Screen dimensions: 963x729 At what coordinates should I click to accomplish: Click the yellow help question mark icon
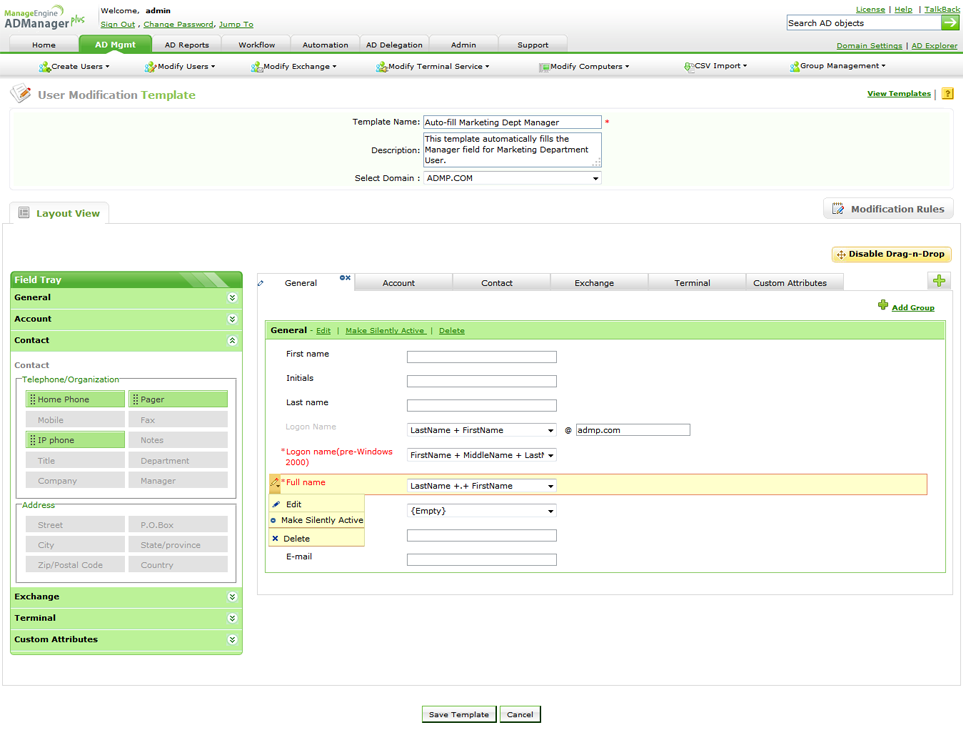click(x=947, y=94)
